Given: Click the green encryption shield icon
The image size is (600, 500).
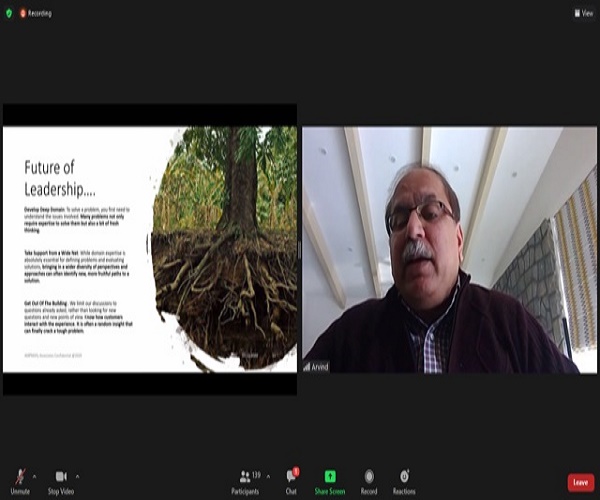Looking at the screenshot, I should (x=9, y=13).
